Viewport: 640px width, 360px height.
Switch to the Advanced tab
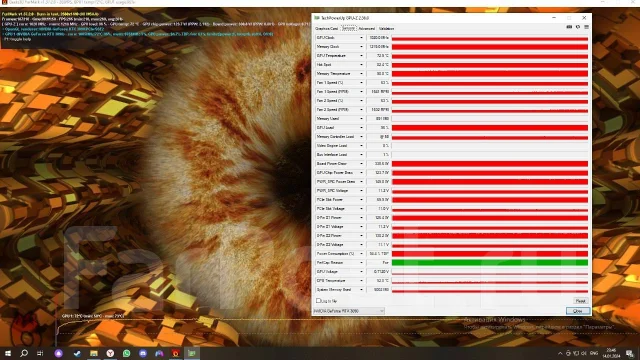pos(367,29)
